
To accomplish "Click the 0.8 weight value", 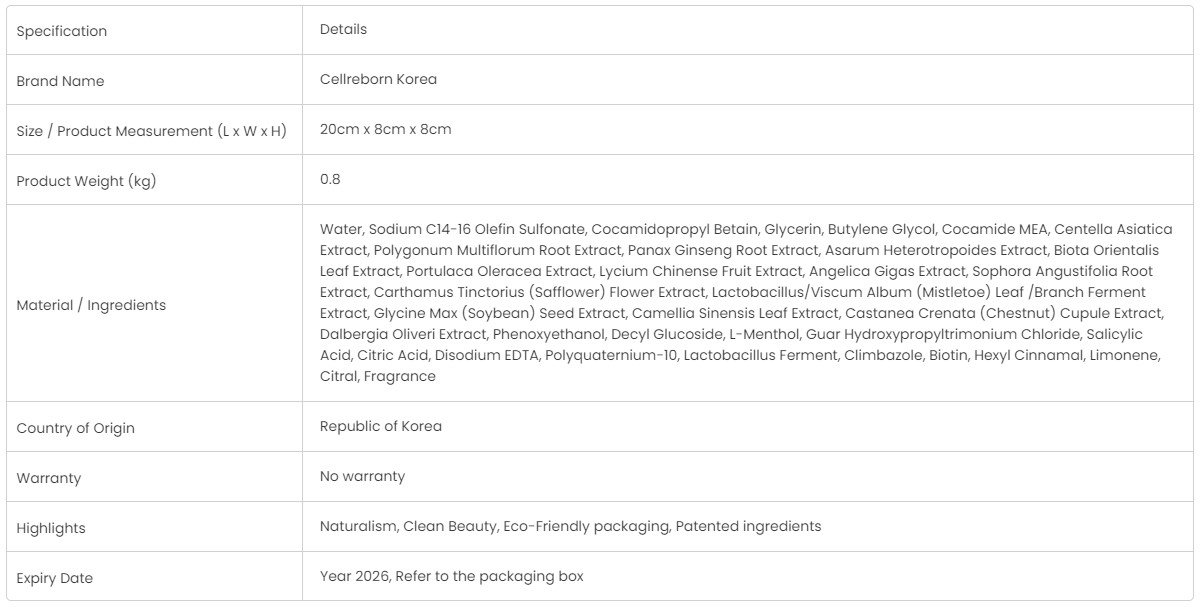I will [x=330, y=179].
